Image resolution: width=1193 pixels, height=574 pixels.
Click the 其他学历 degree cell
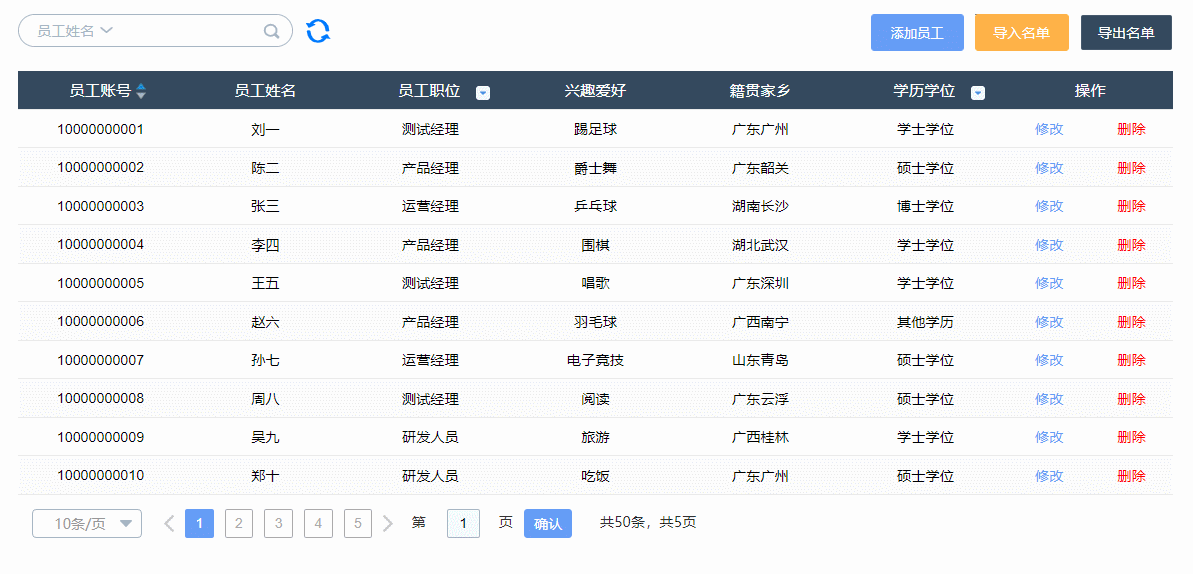coord(925,322)
